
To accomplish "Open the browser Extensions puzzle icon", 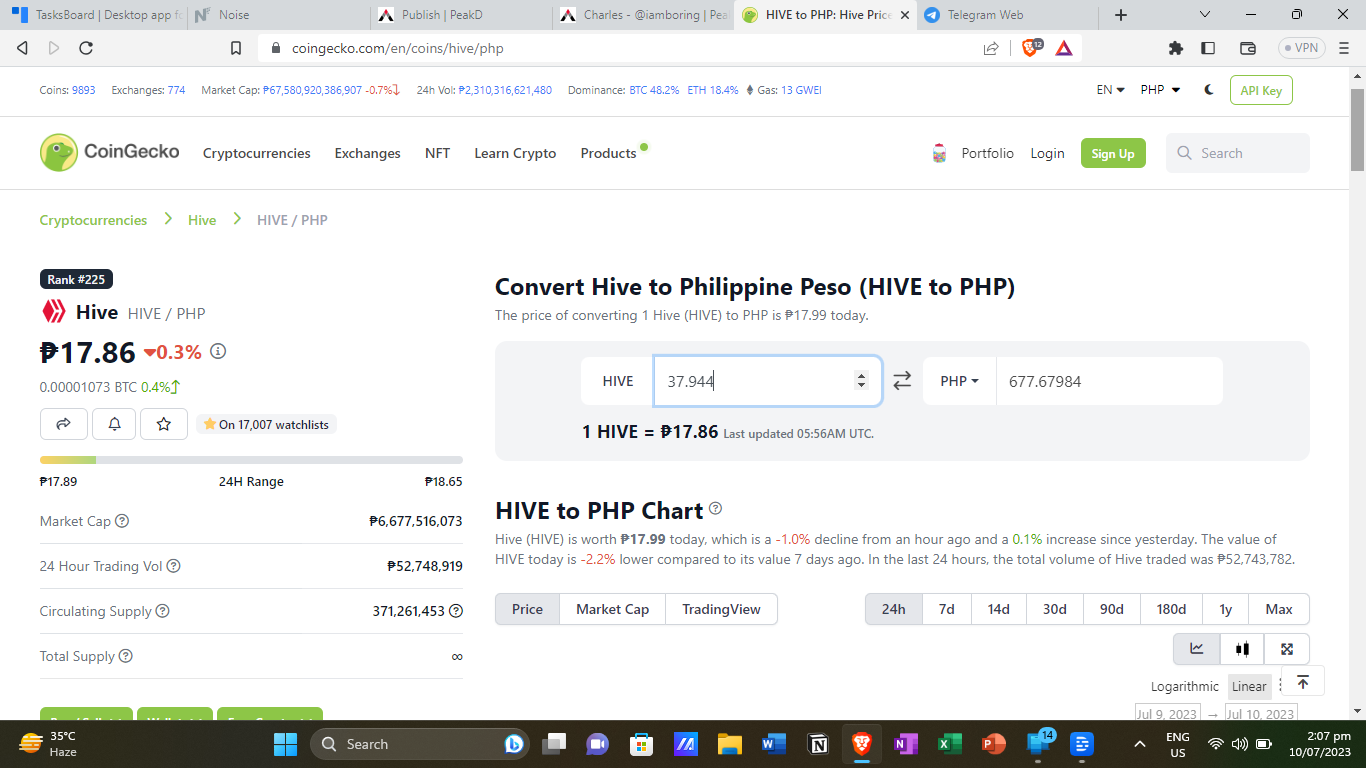I will pos(1176,48).
